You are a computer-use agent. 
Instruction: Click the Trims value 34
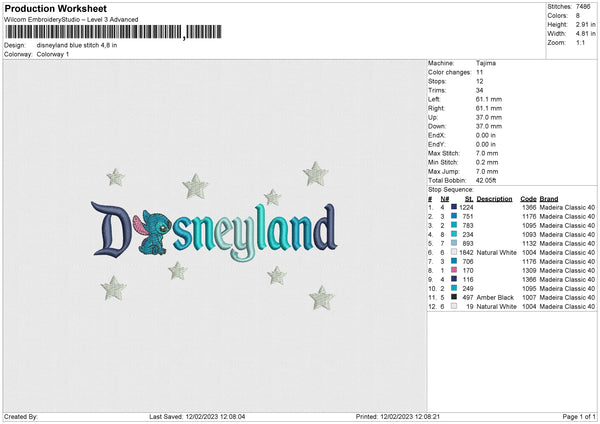(x=479, y=90)
